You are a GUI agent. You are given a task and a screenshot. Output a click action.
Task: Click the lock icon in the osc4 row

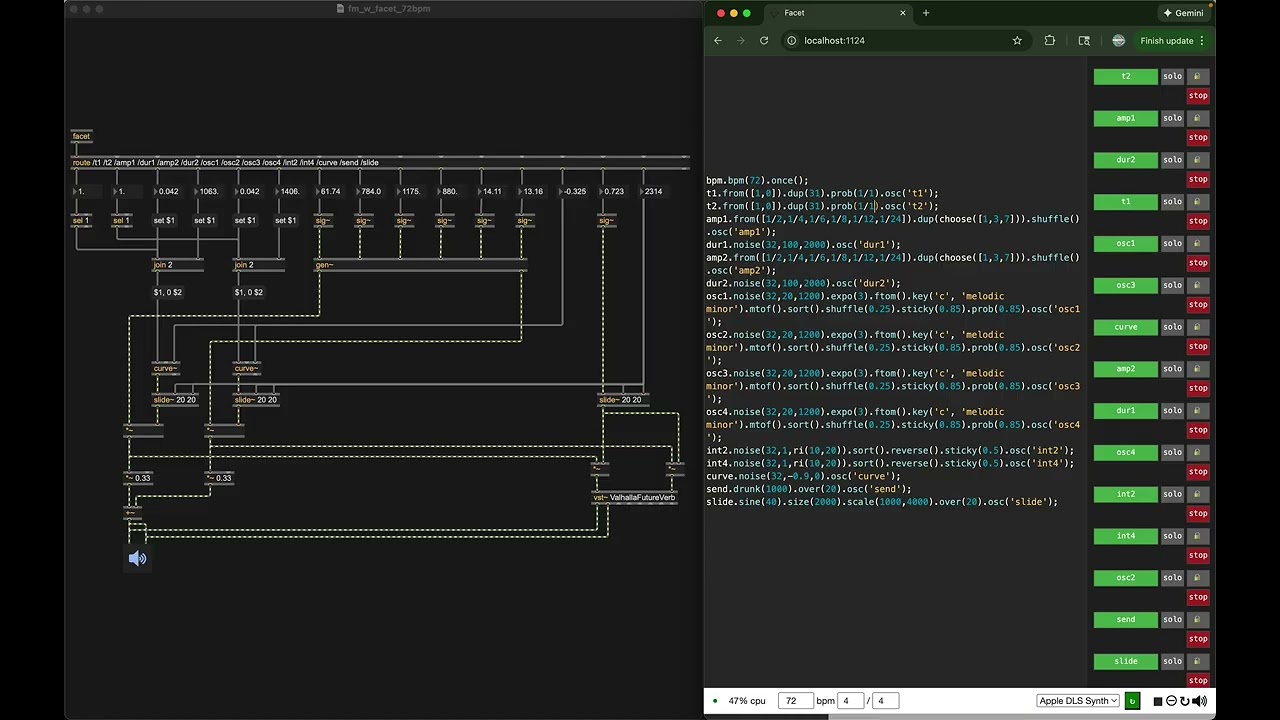click(1198, 452)
